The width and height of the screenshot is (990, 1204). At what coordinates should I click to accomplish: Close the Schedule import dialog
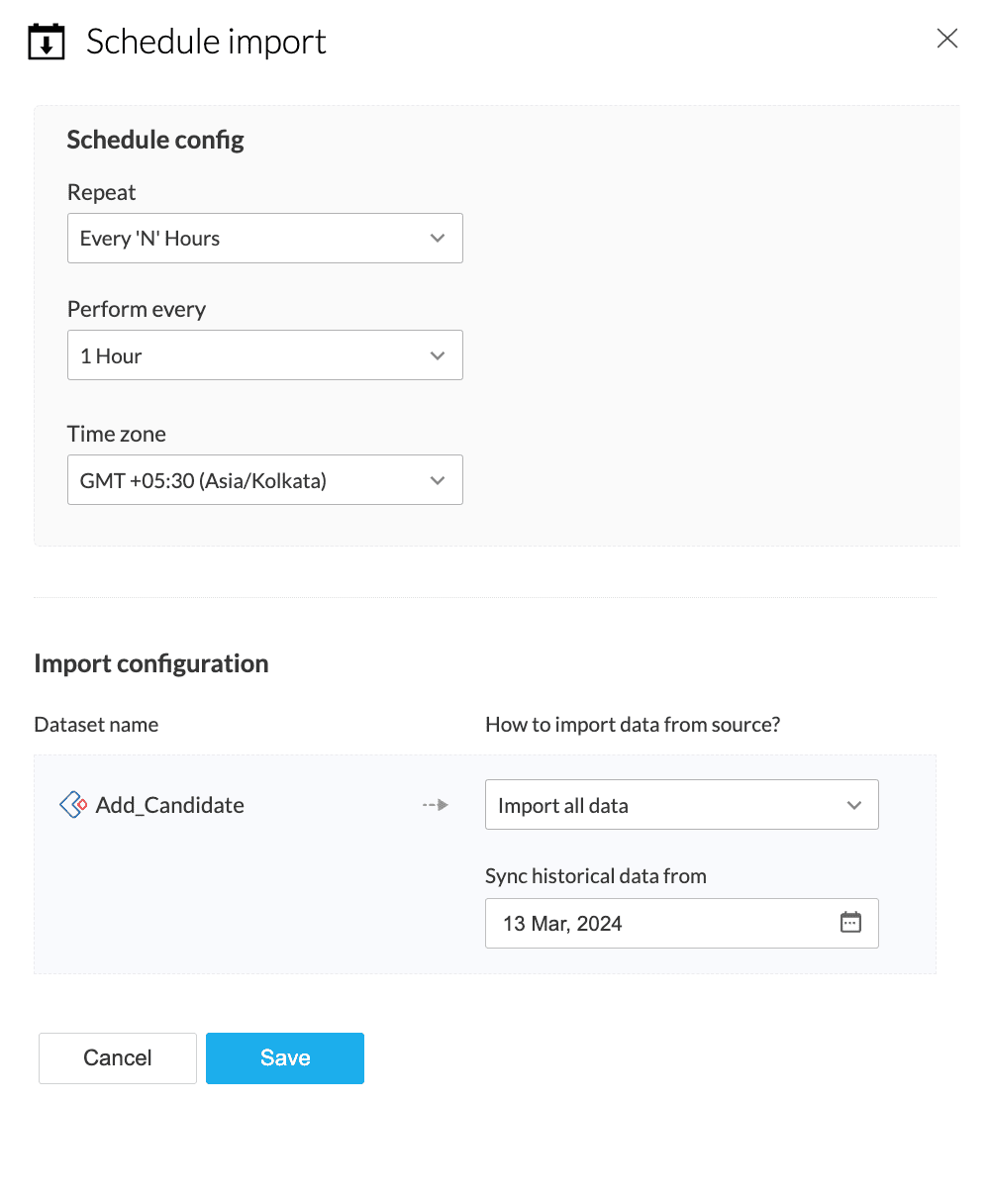(947, 39)
